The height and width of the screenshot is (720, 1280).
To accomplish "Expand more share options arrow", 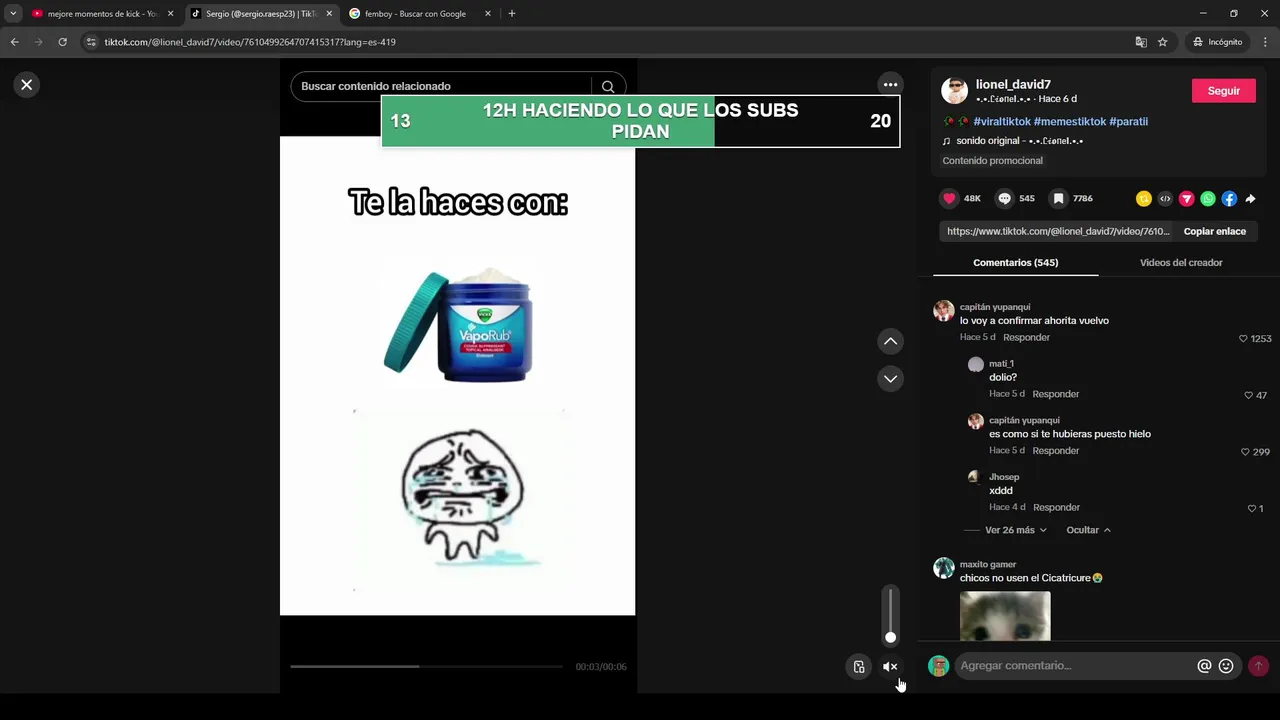I will 1250,199.
